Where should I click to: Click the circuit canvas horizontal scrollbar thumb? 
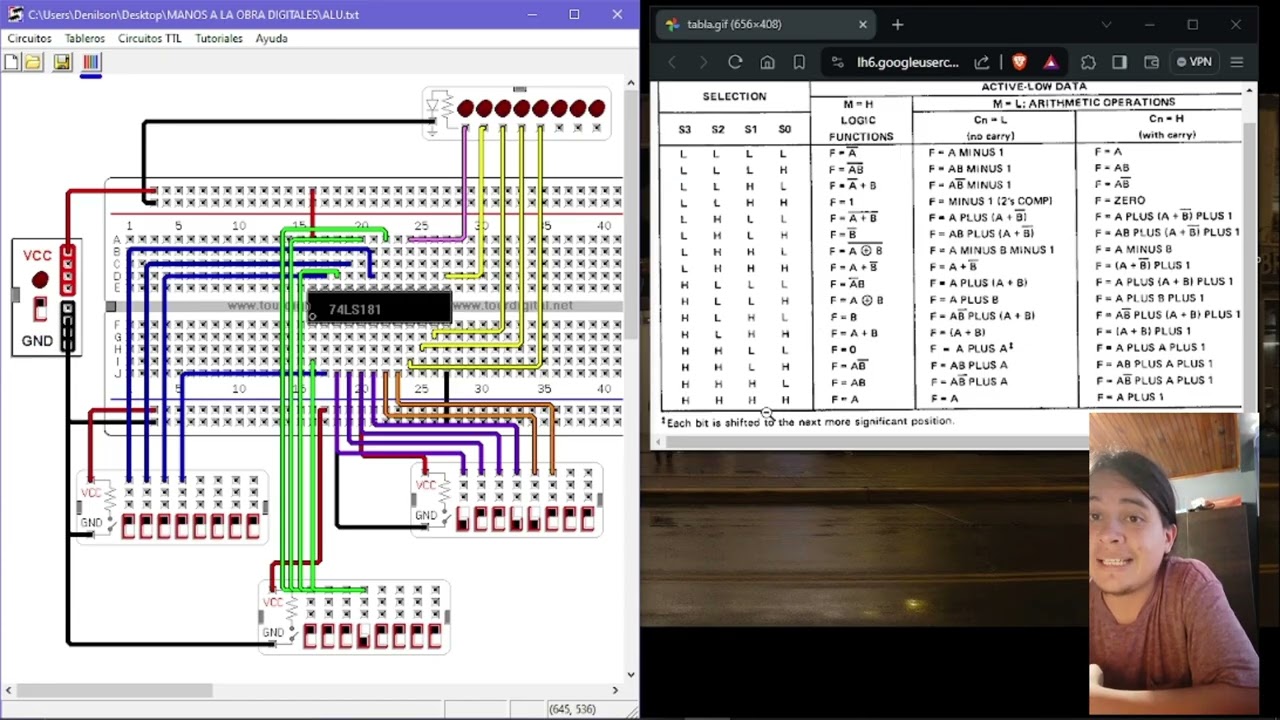coord(114,690)
